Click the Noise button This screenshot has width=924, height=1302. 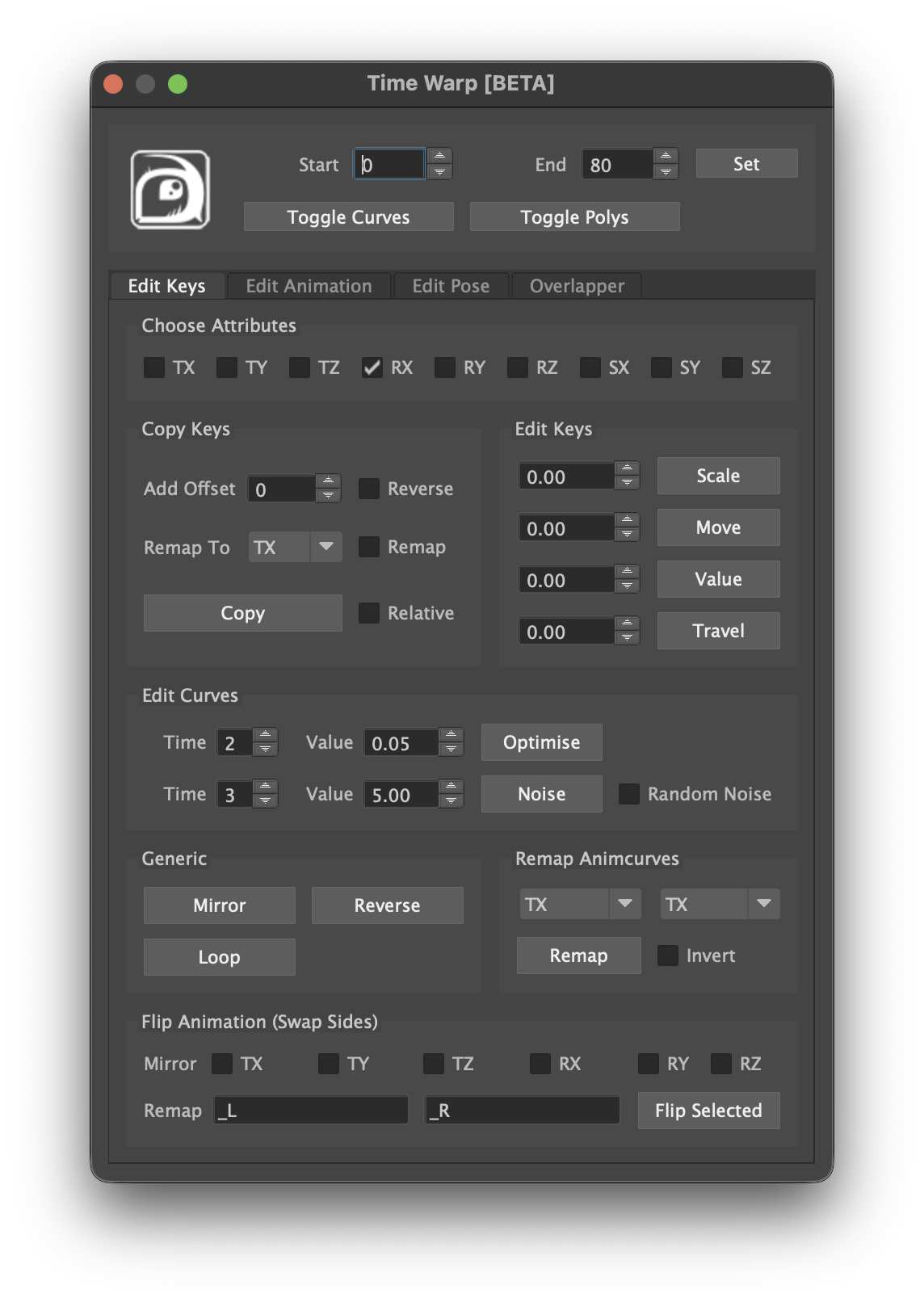[x=542, y=794]
